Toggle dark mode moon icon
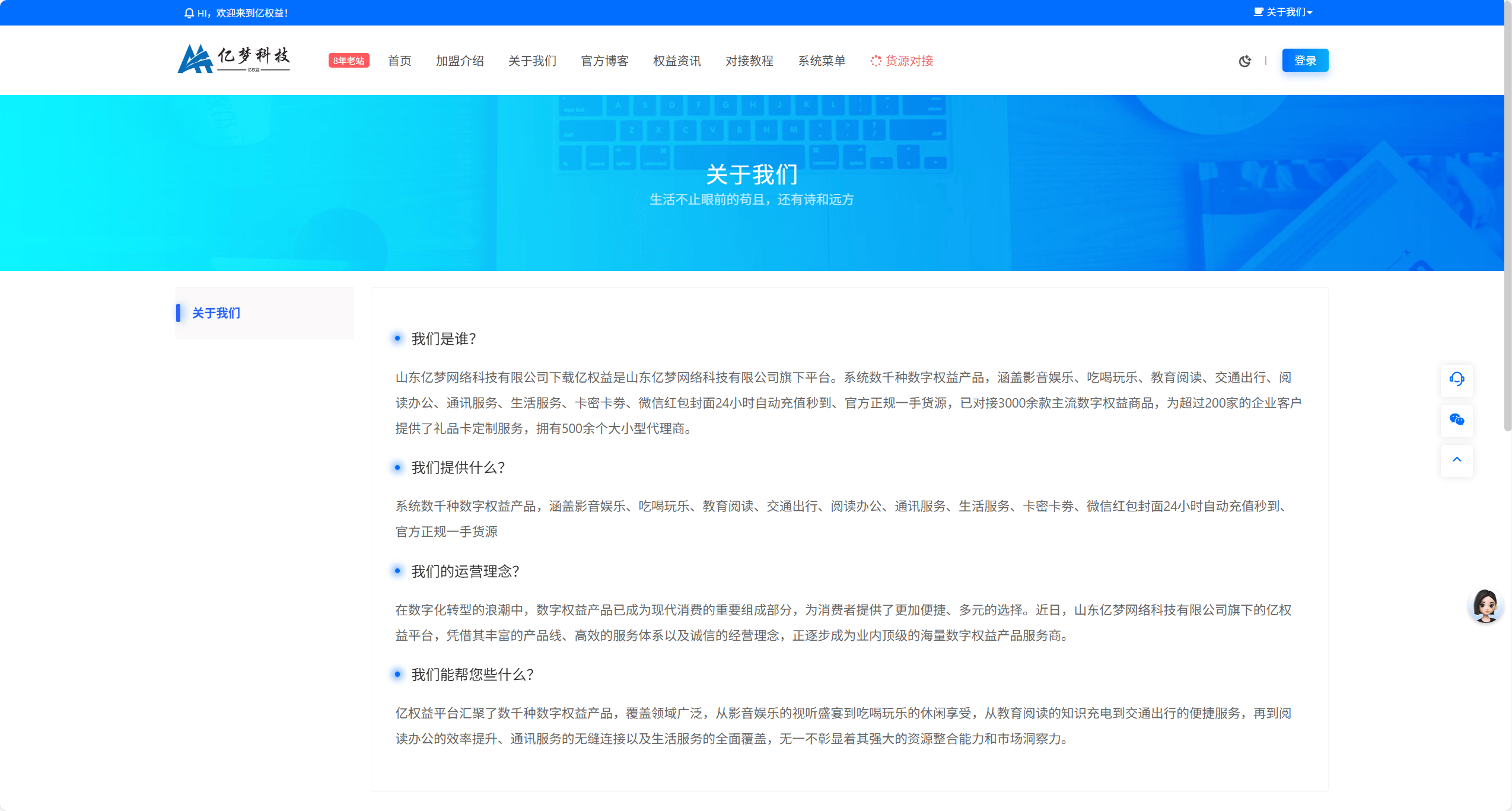This screenshot has height=811, width=1512. point(1244,61)
